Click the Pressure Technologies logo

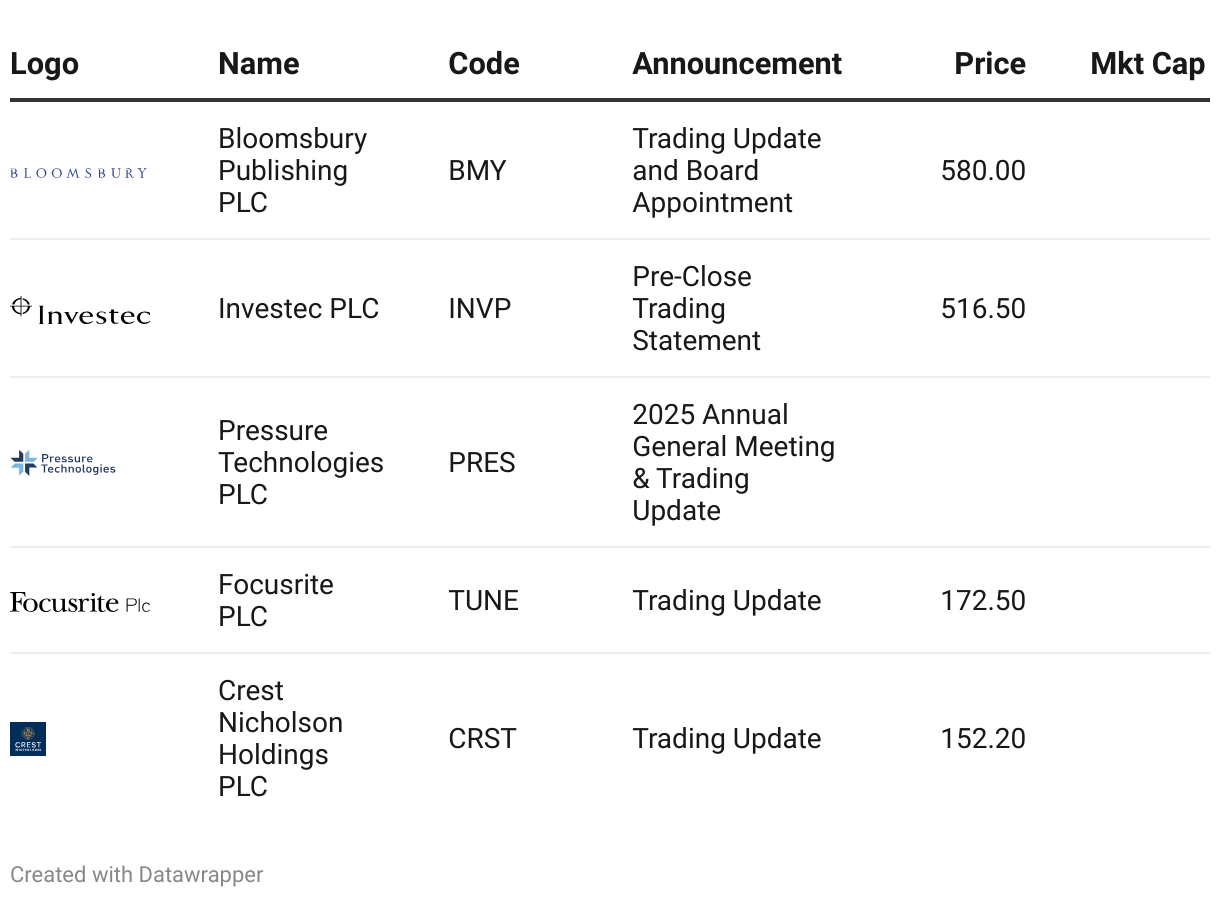(x=63, y=463)
